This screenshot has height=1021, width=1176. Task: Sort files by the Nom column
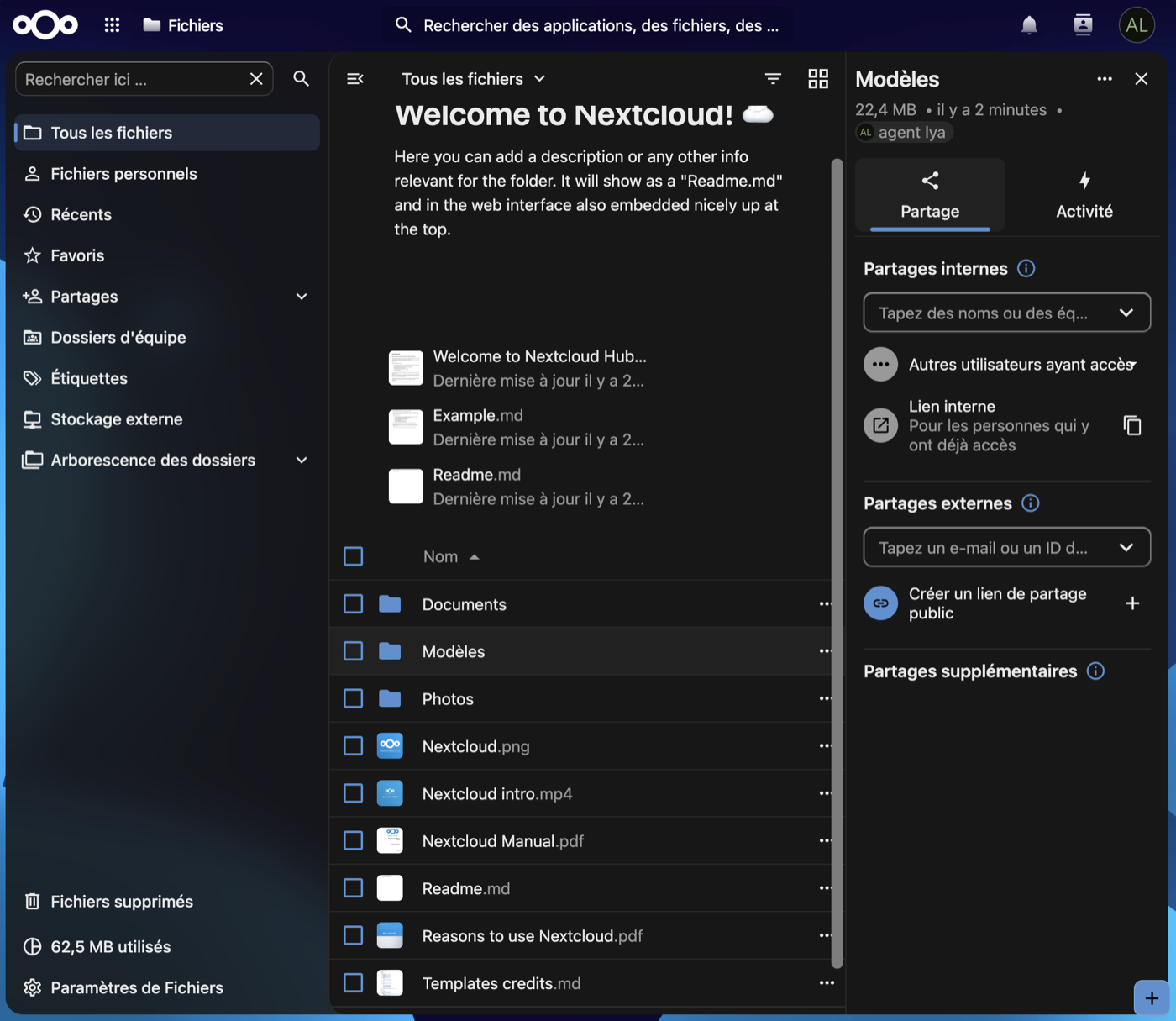[x=451, y=556]
